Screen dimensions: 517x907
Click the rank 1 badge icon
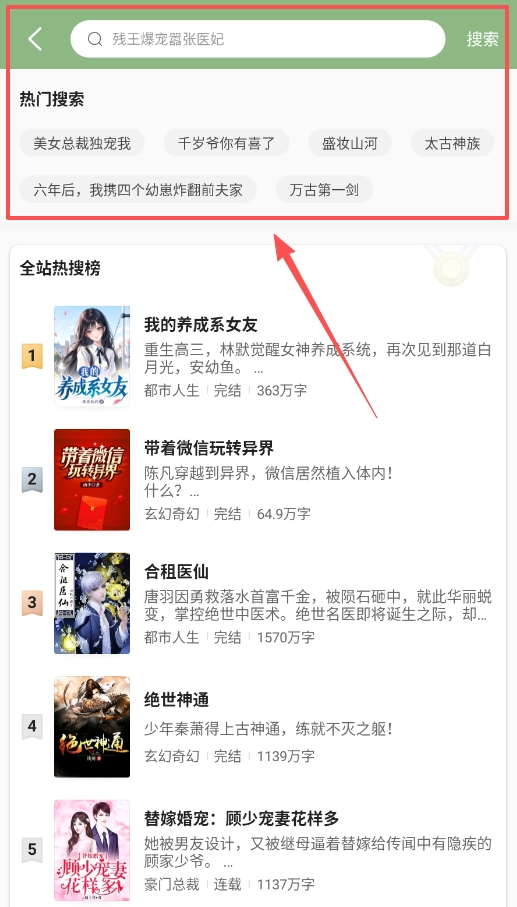(x=32, y=356)
